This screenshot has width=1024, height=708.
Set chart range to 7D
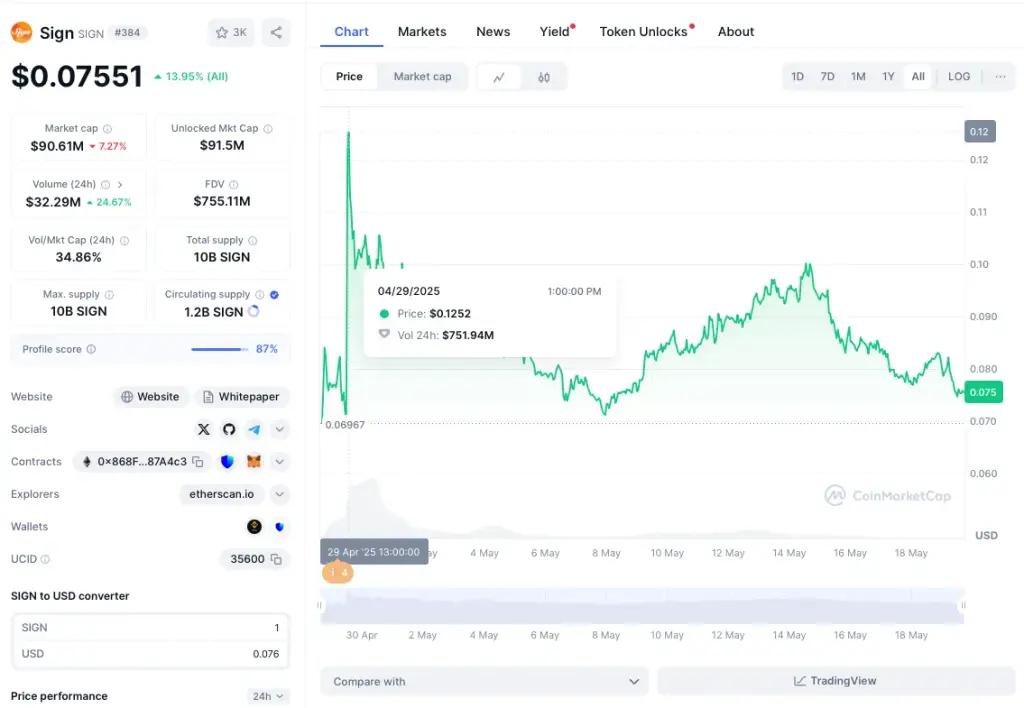(x=827, y=76)
